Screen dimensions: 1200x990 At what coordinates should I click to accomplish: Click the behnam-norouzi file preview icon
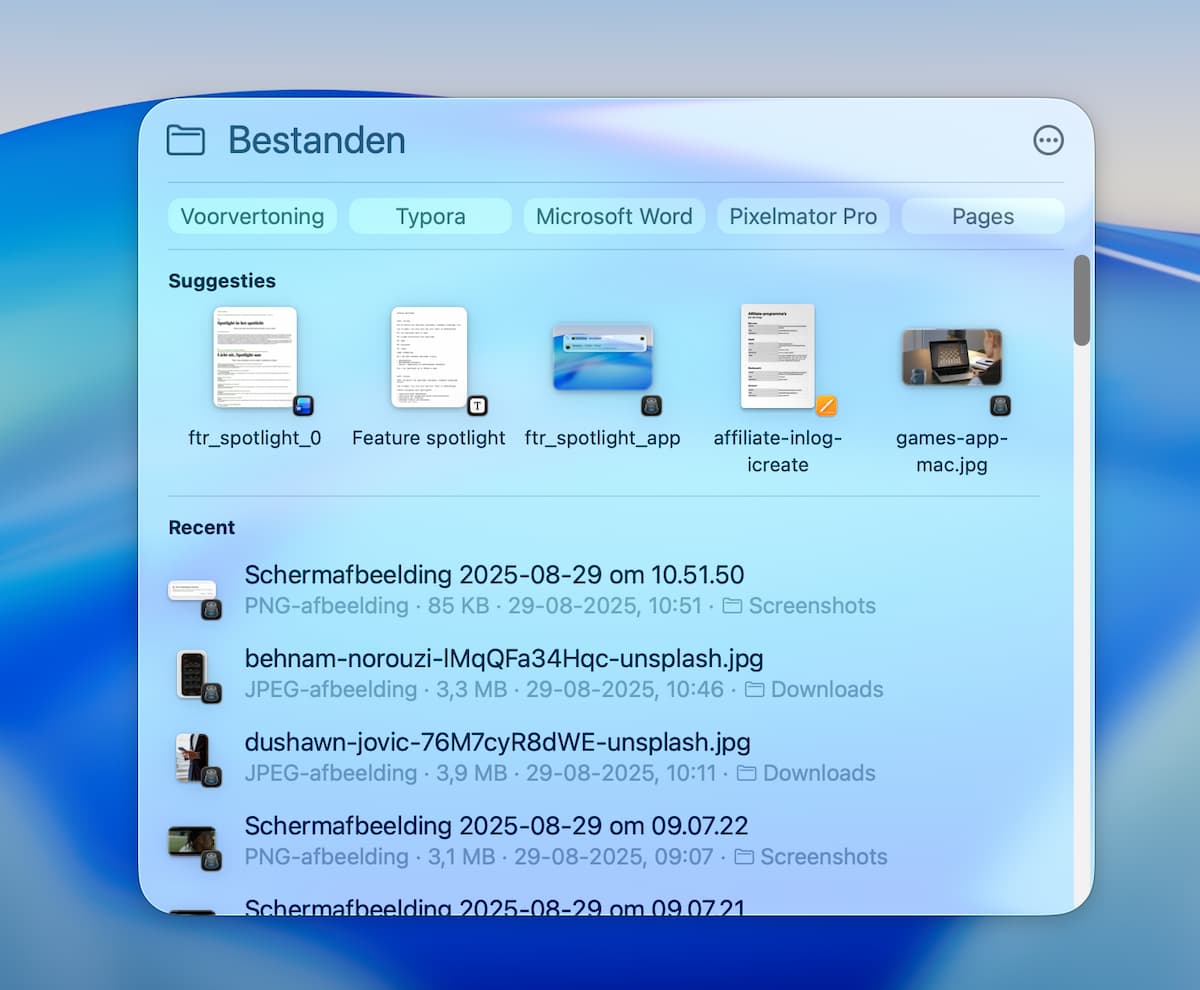193,674
